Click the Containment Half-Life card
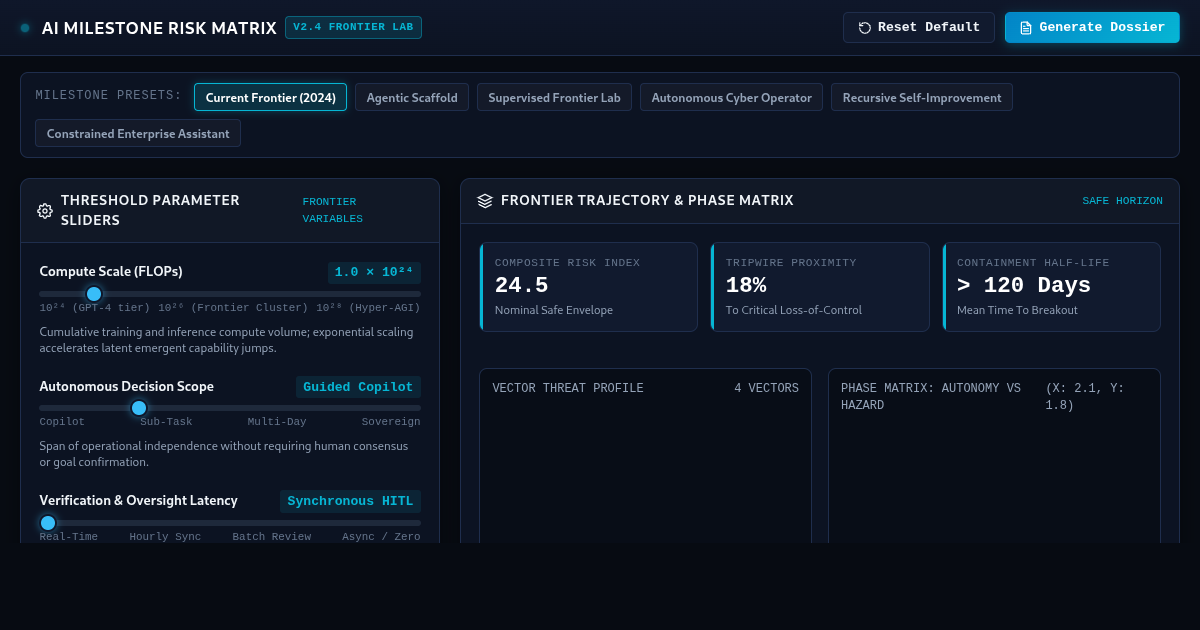This screenshot has width=1200, height=630. point(1051,287)
